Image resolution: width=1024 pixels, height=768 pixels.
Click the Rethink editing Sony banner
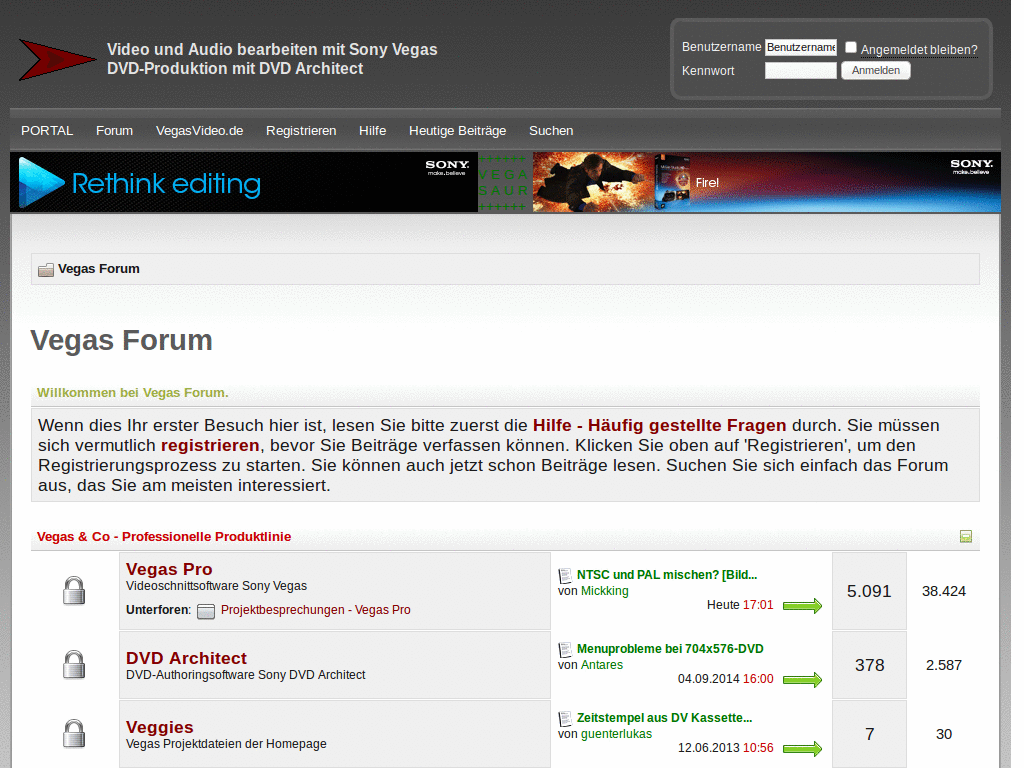244,182
